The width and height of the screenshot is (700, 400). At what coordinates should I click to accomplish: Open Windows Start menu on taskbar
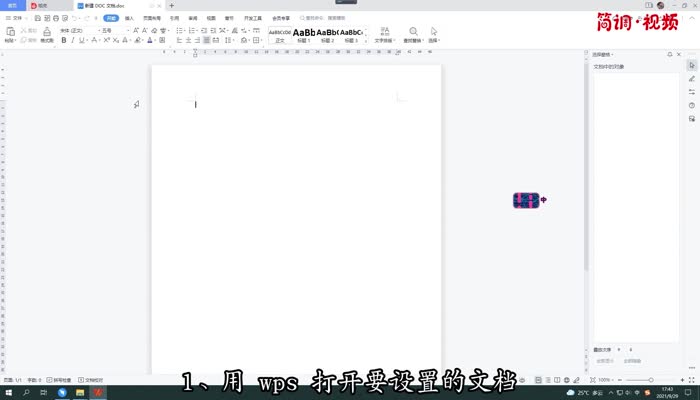tap(8, 393)
